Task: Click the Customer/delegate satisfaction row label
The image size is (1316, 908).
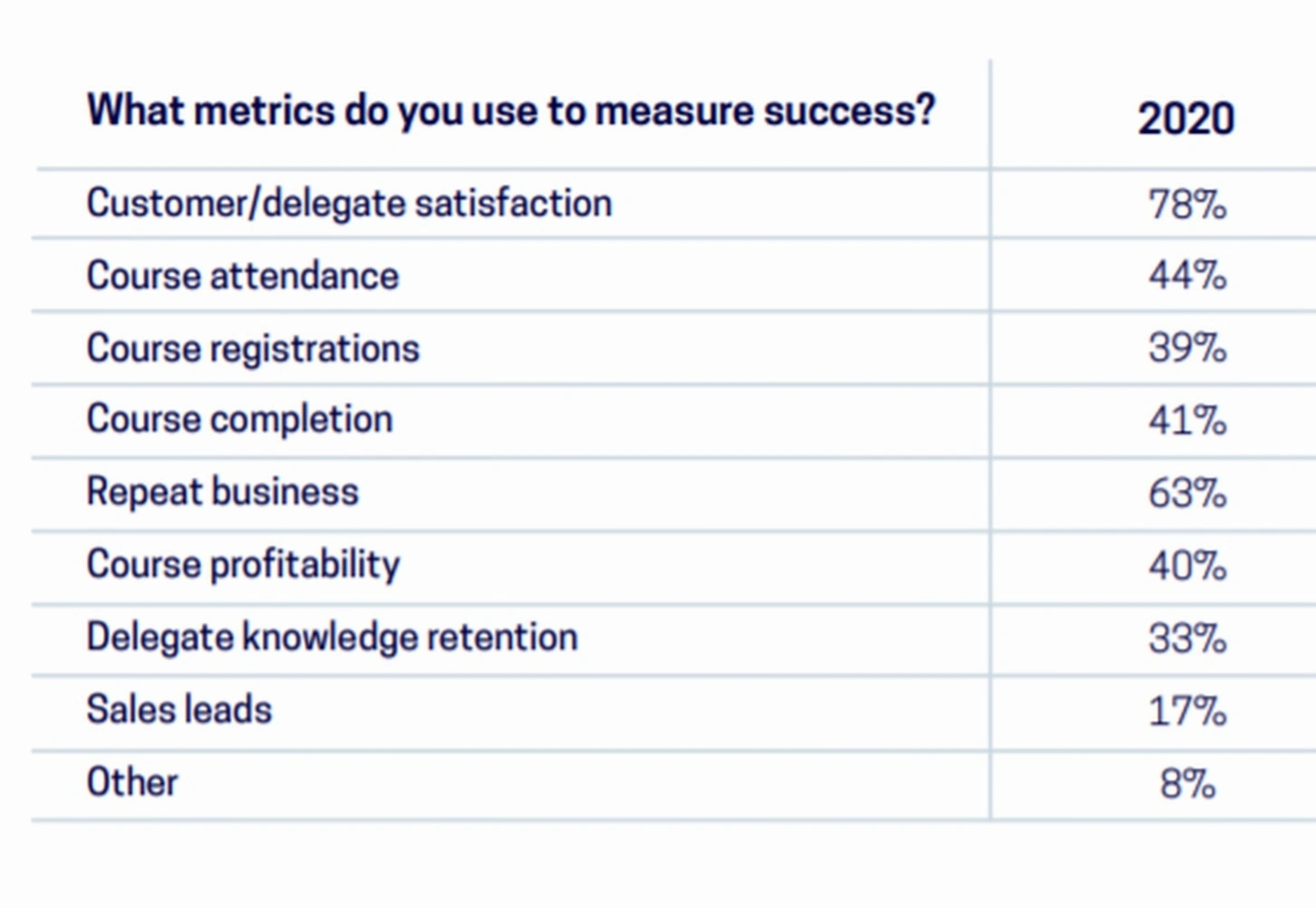Action: [349, 204]
